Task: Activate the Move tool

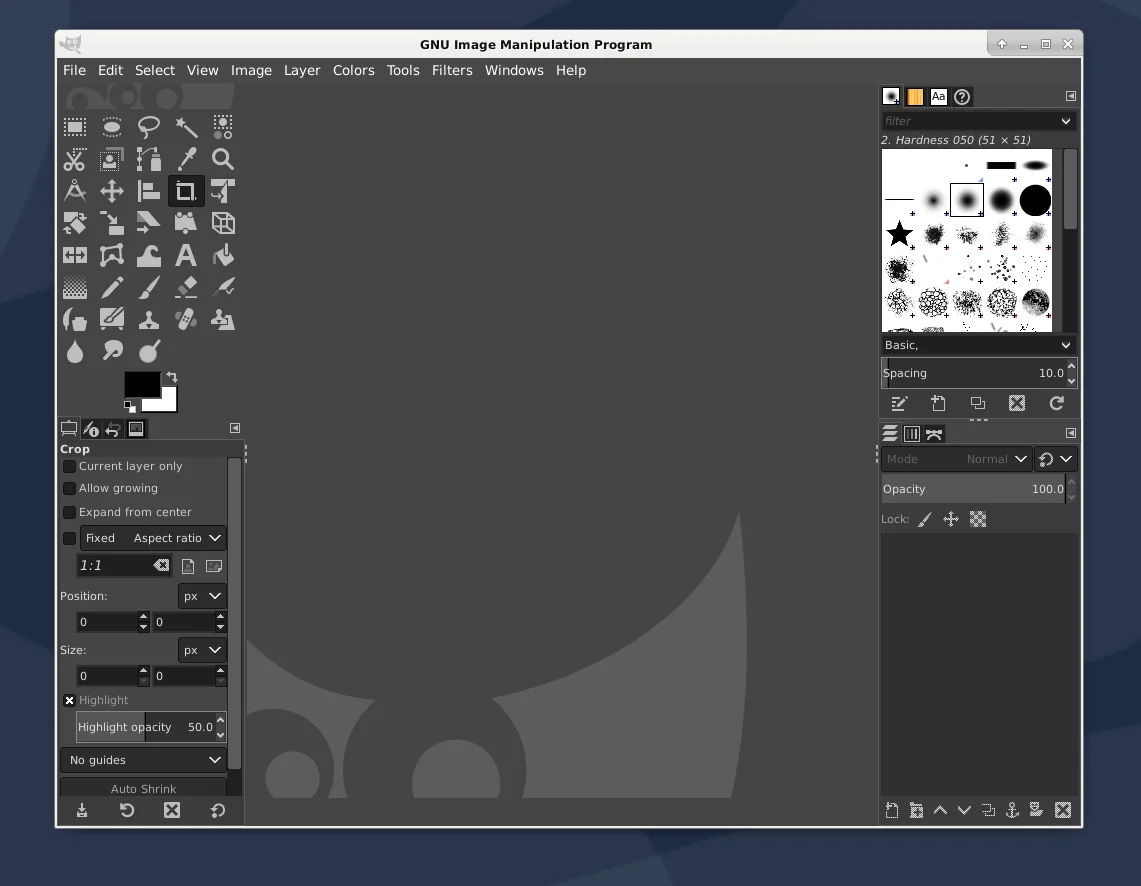Action: [x=112, y=191]
